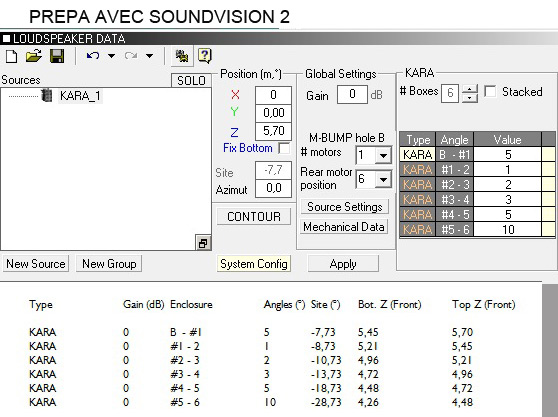
Task: Click the # Boxes field showing 6
Action: pos(450,93)
